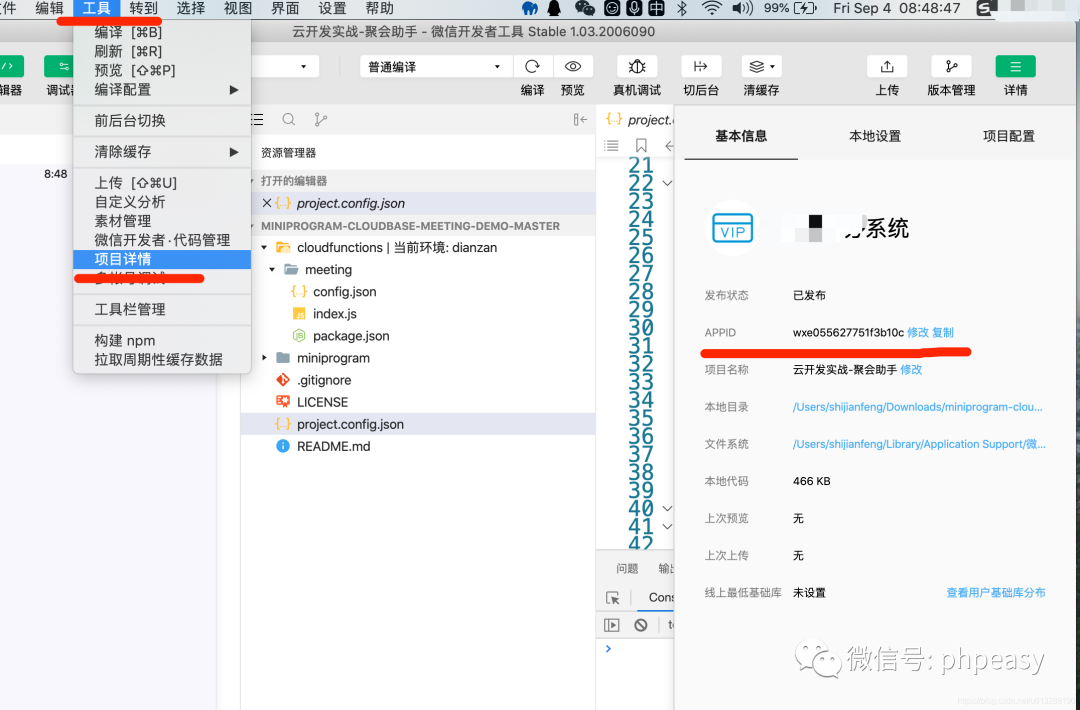
Task: Click the element inspector cursor icon
Action: click(x=613, y=598)
